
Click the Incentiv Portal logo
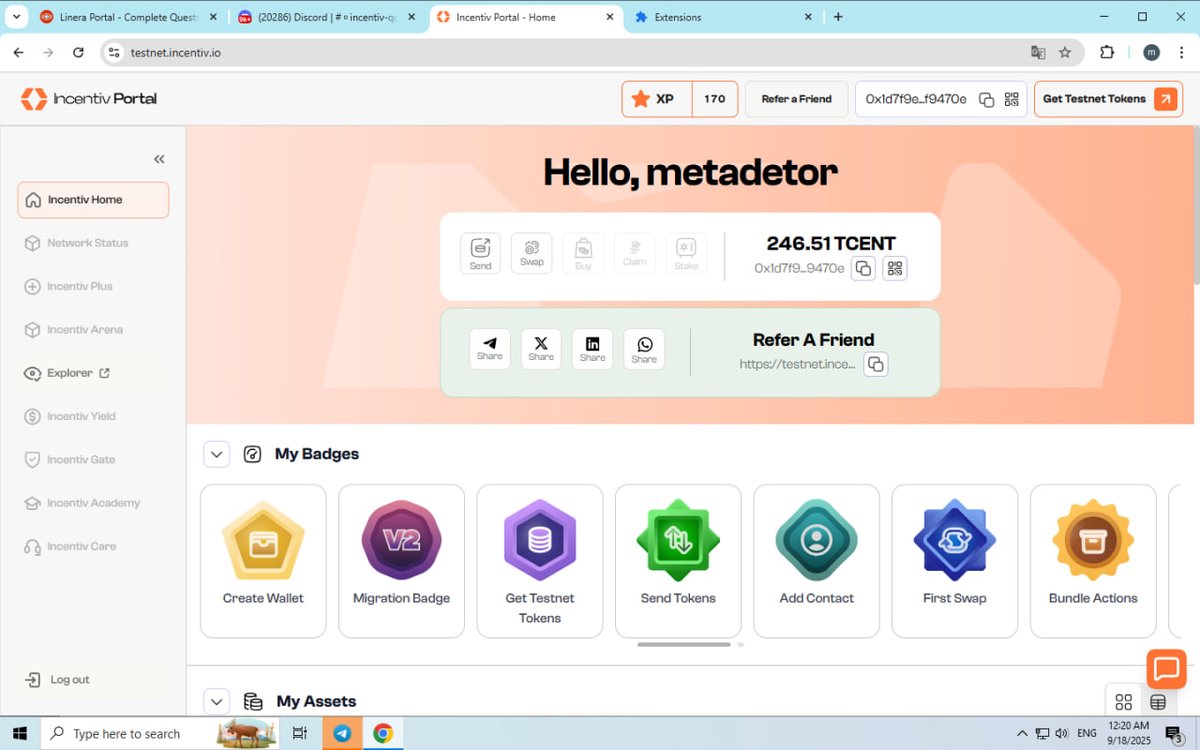[x=89, y=98]
